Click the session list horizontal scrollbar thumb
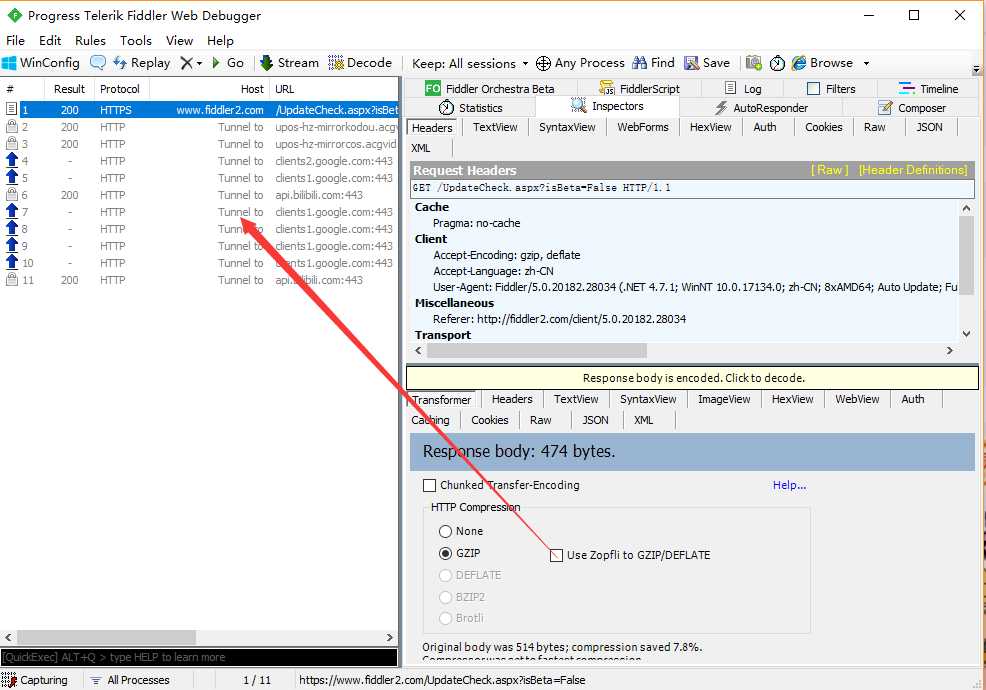Image resolution: width=986 pixels, height=690 pixels. click(x=106, y=637)
